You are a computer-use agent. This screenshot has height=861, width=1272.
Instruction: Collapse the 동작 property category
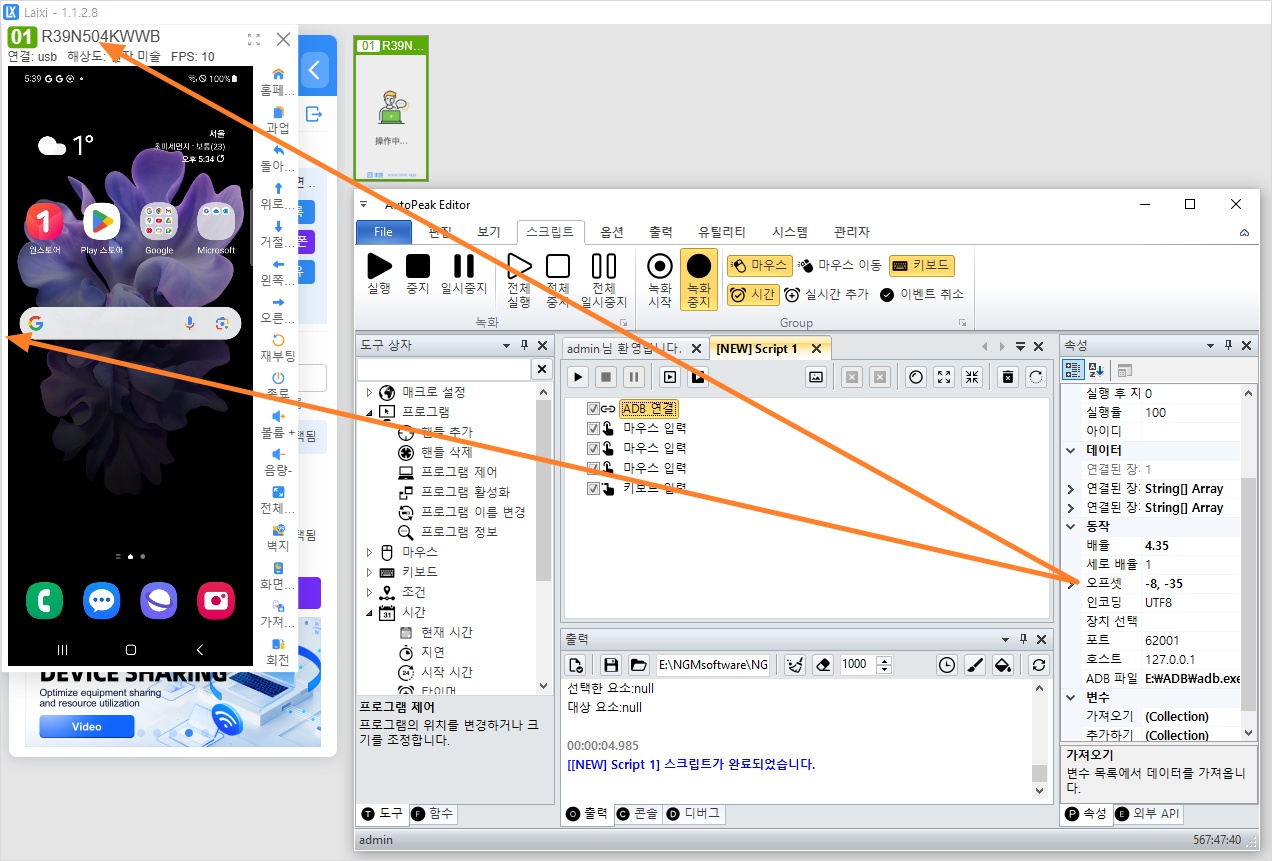(1071, 526)
